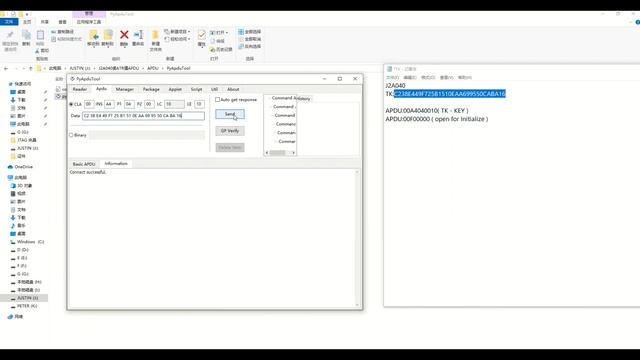Open the Open dropdown in Explorer ribbon
640x360 pixels.
pyautogui.click(x=219, y=32)
